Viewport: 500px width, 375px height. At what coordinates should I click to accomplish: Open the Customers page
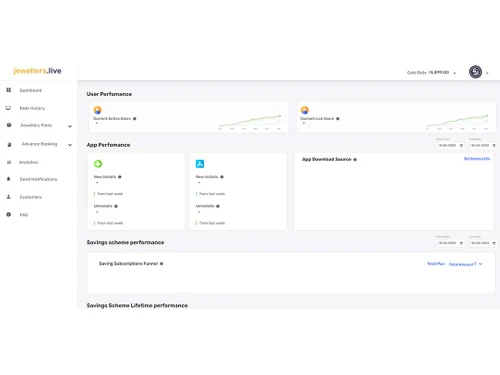click(x=31, y=197)
